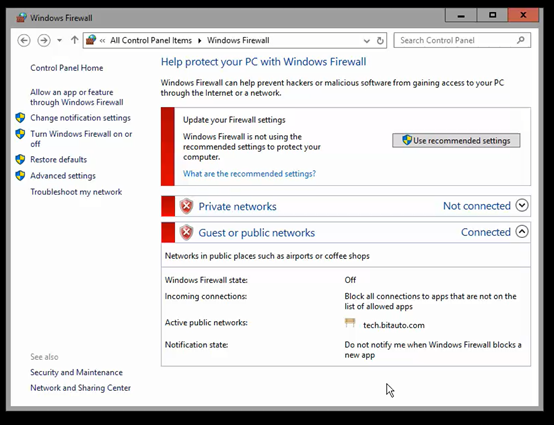This screenshot has height=425, width=554.
Task: Click shield icon beside Turn Windows Firewall
Action: tap(20, 134)
